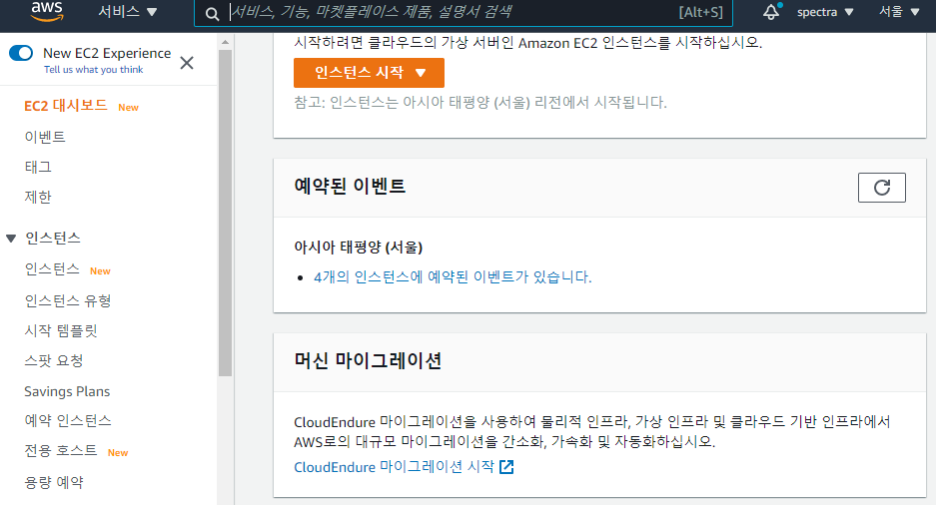The height and width of the screenshot is (505, 936).
Task: Open the CloudEndure 마이그레이션 시작 link
Action: click(394, 467)
